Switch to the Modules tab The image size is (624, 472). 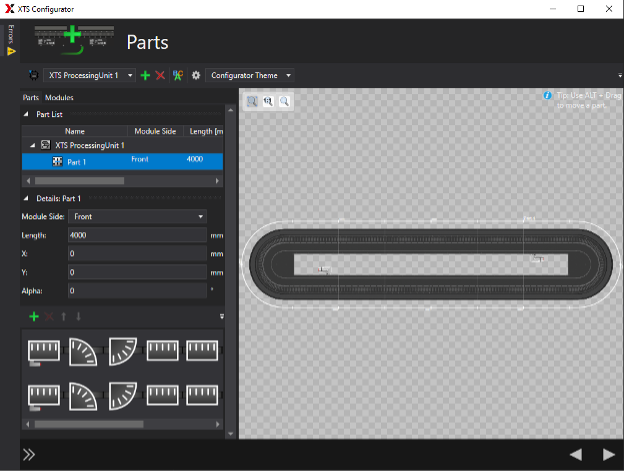click(59, 98)
